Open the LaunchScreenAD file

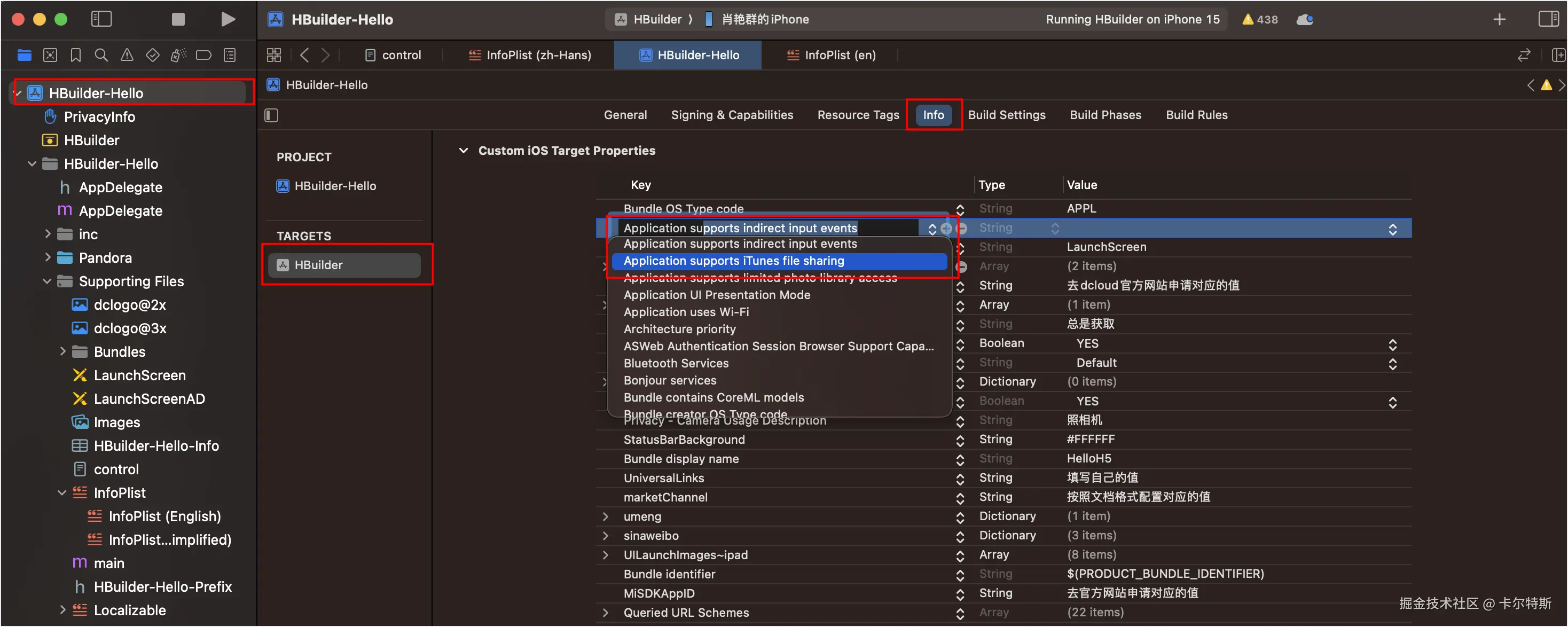pyautogui.click(x=149, y=399)
